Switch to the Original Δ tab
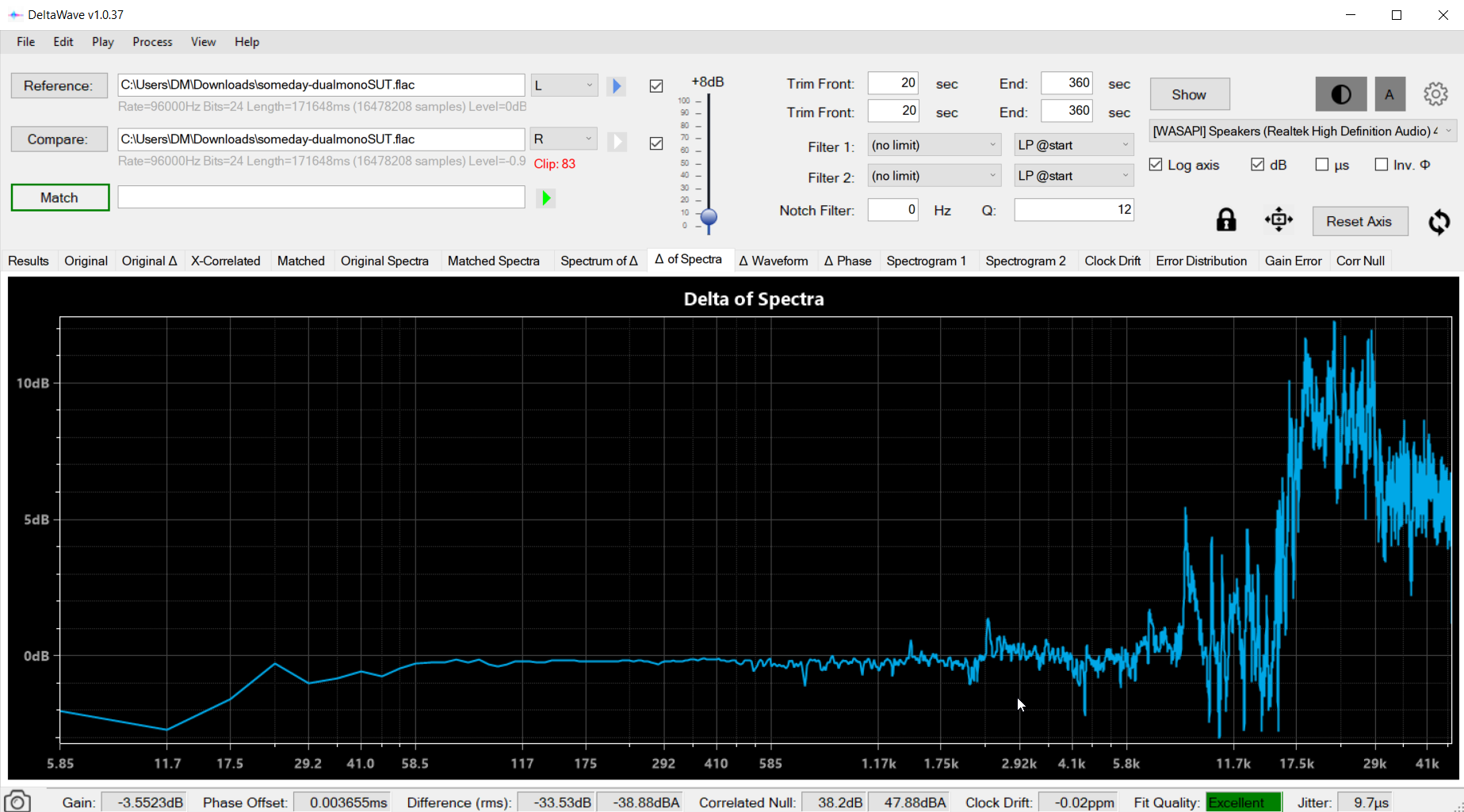The image size is (1464, 812). 149,261
